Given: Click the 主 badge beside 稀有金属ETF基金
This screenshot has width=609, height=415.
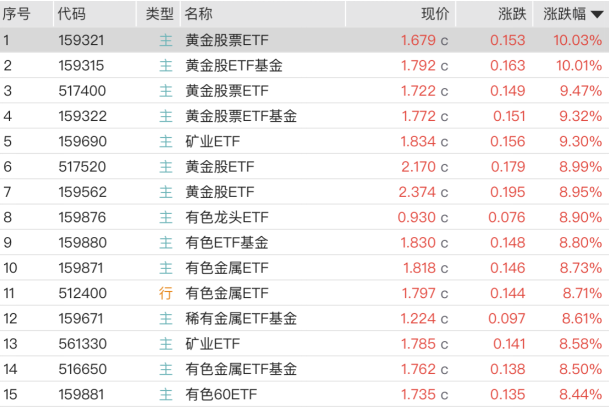Looking at the screenshot, I should 166,318.
